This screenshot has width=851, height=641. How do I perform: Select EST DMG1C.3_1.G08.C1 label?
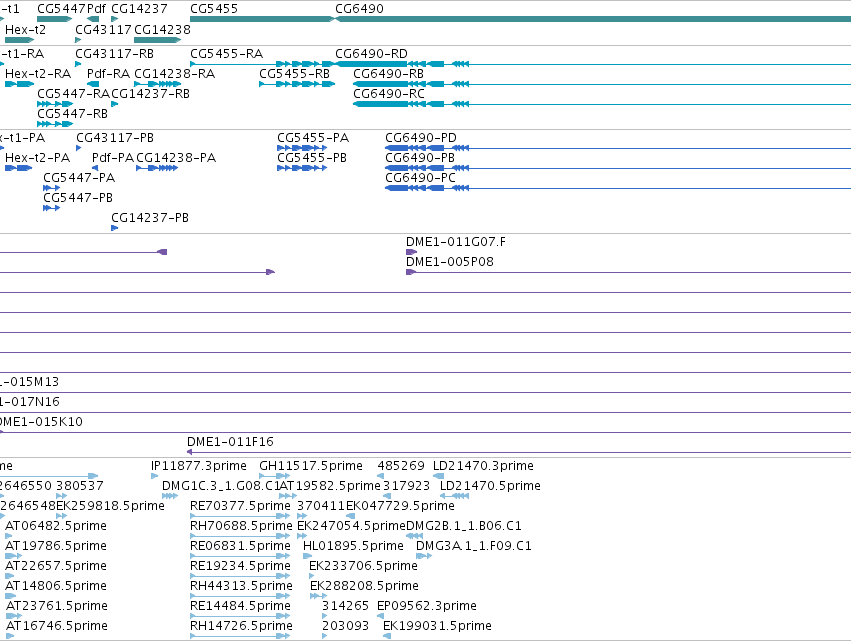pos(221,486)
